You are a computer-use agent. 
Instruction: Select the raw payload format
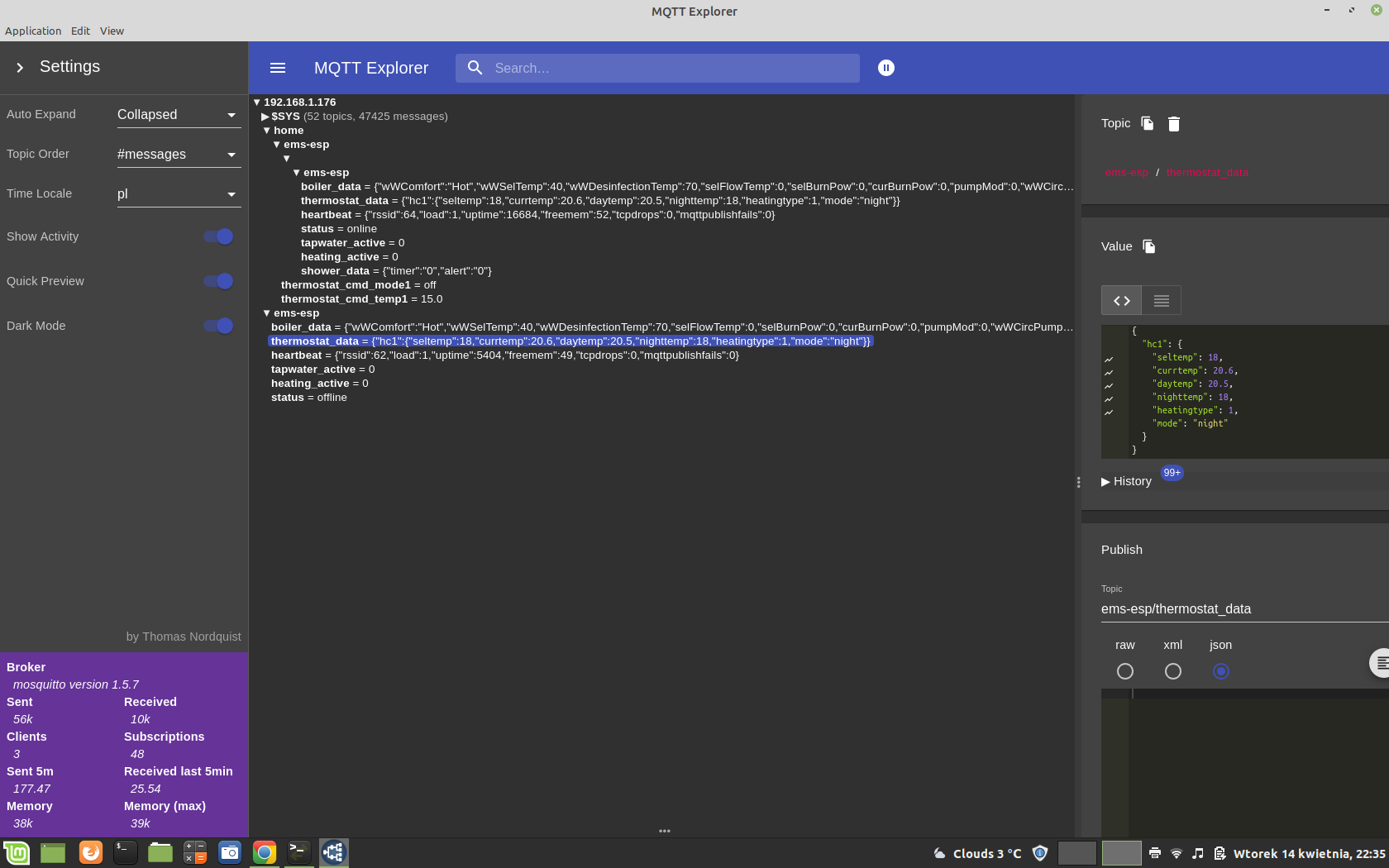(x=1124, y=671)
